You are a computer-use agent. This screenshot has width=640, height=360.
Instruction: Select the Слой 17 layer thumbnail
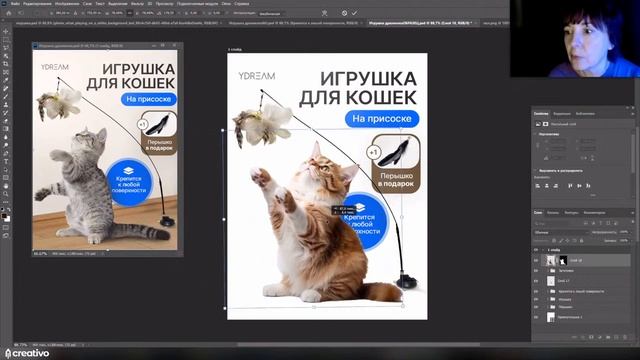(551, 281)
